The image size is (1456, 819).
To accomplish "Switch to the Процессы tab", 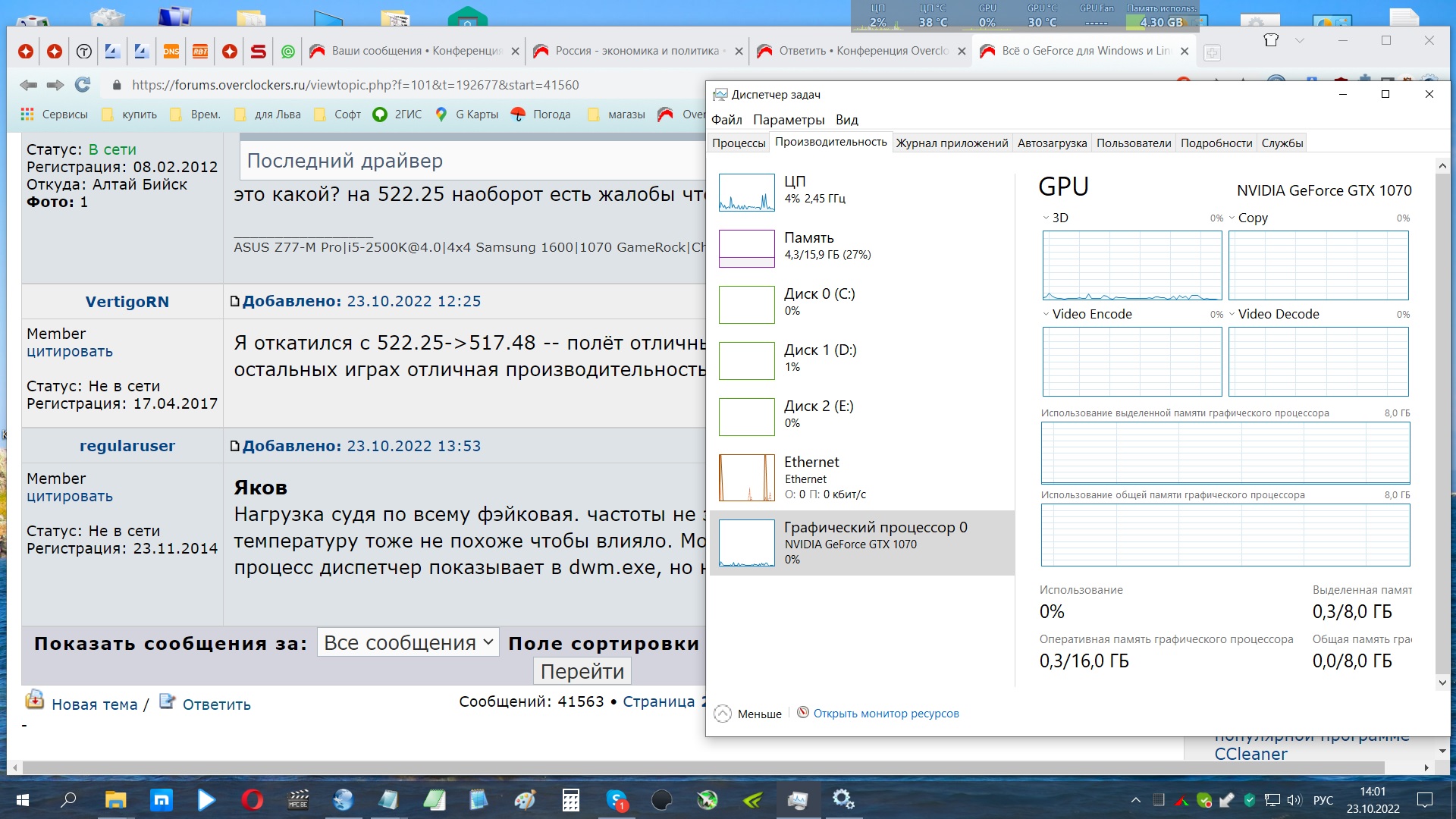I will (738, 143).
